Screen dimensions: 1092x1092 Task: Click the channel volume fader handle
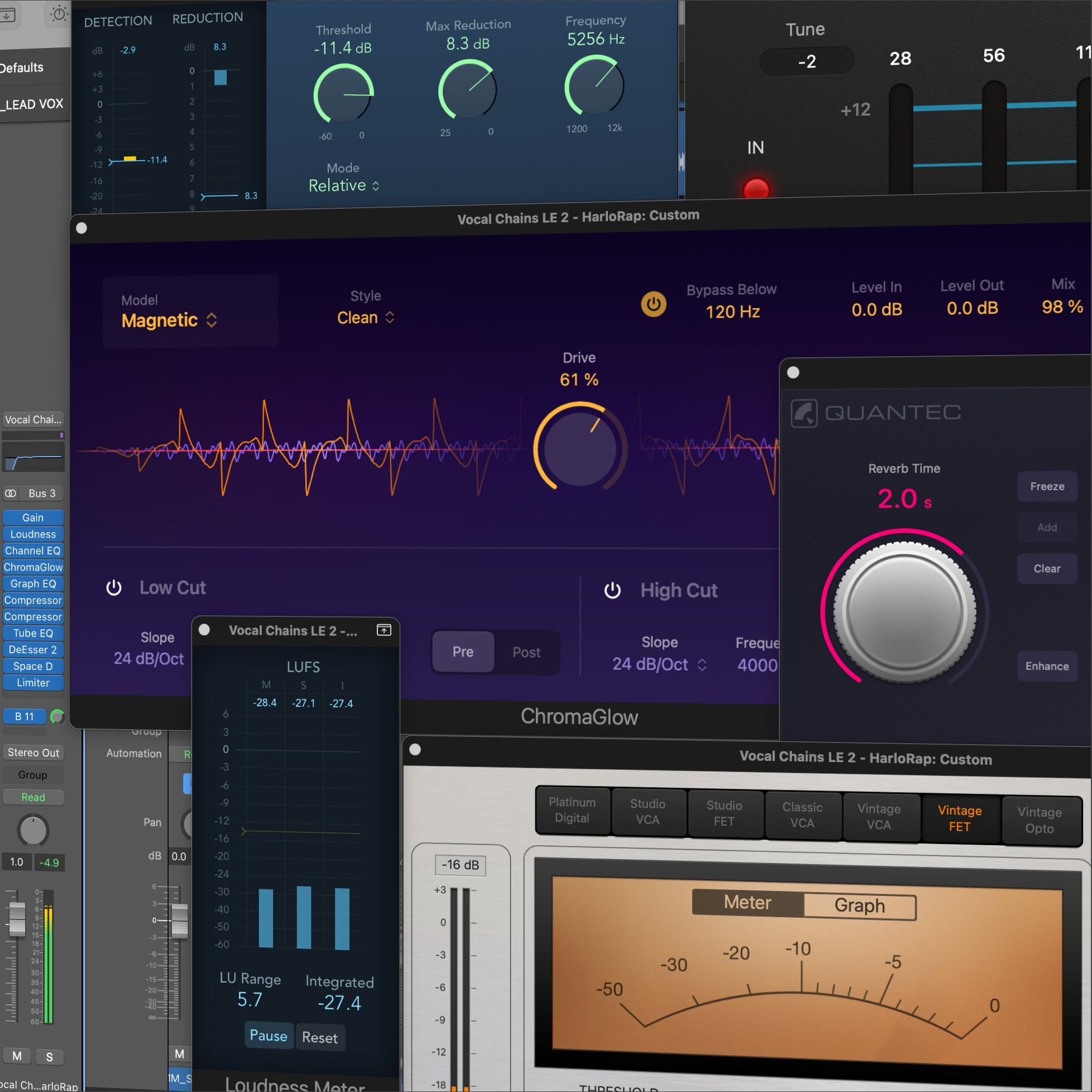click(17, 918)
